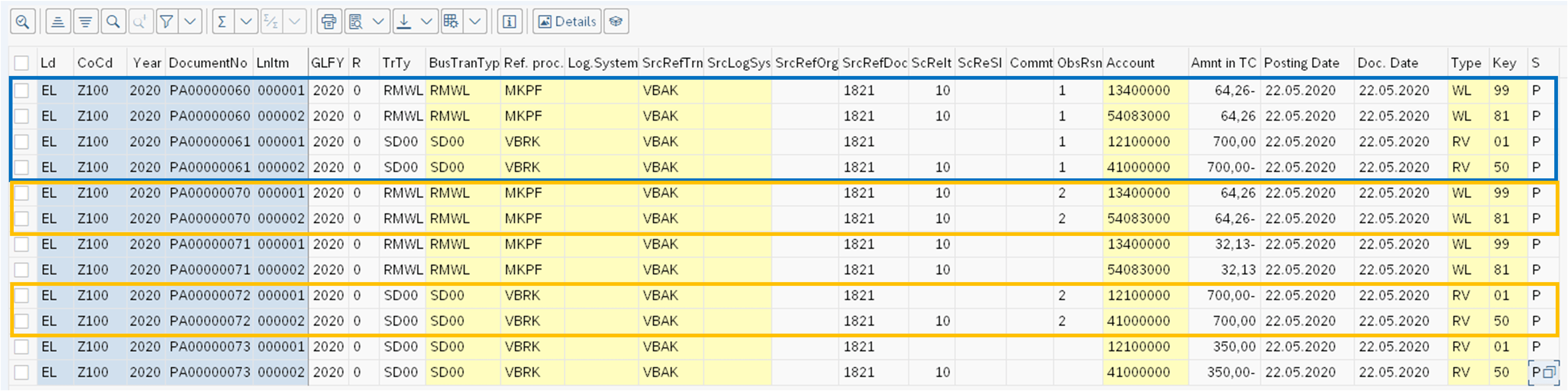Click the Information icon
The image size is (1568, 391).
pyautogui.click(x=509, y=21)
